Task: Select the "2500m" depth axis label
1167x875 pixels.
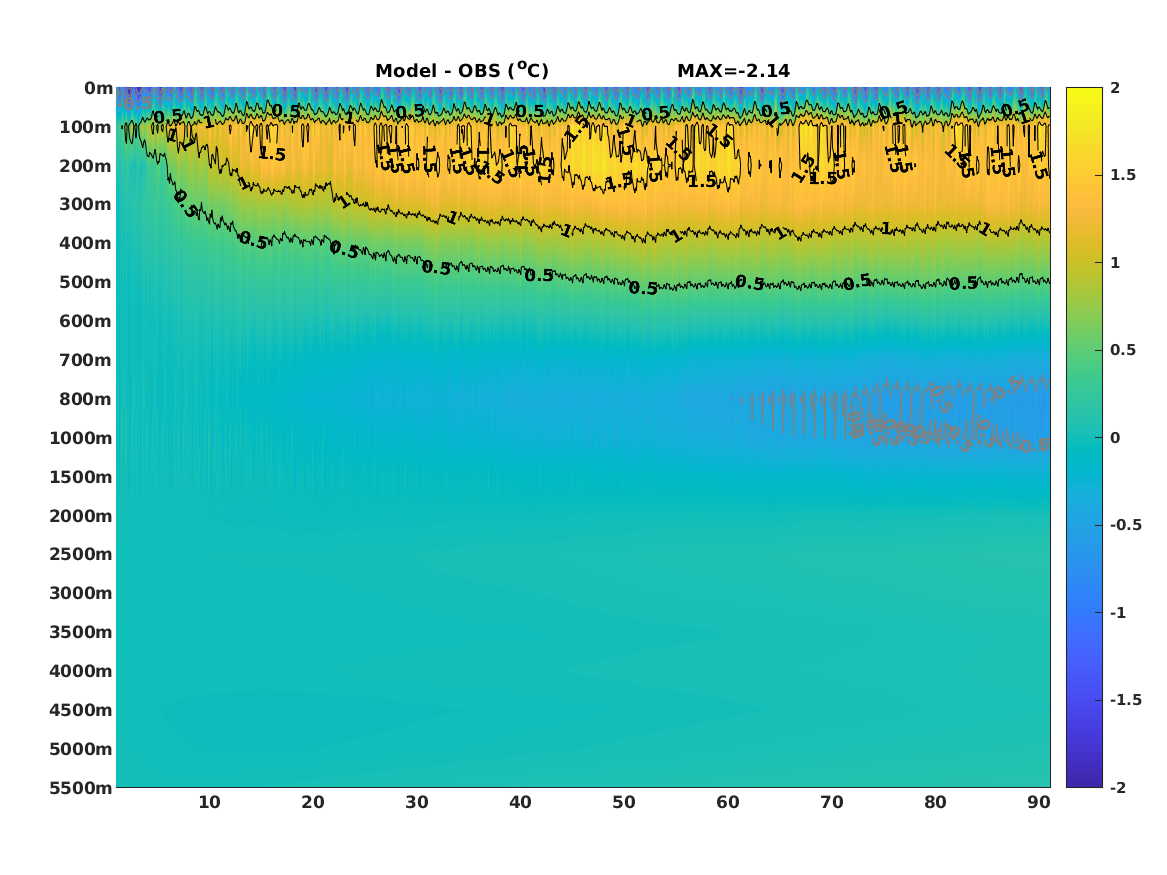Action: click(81, 554)
